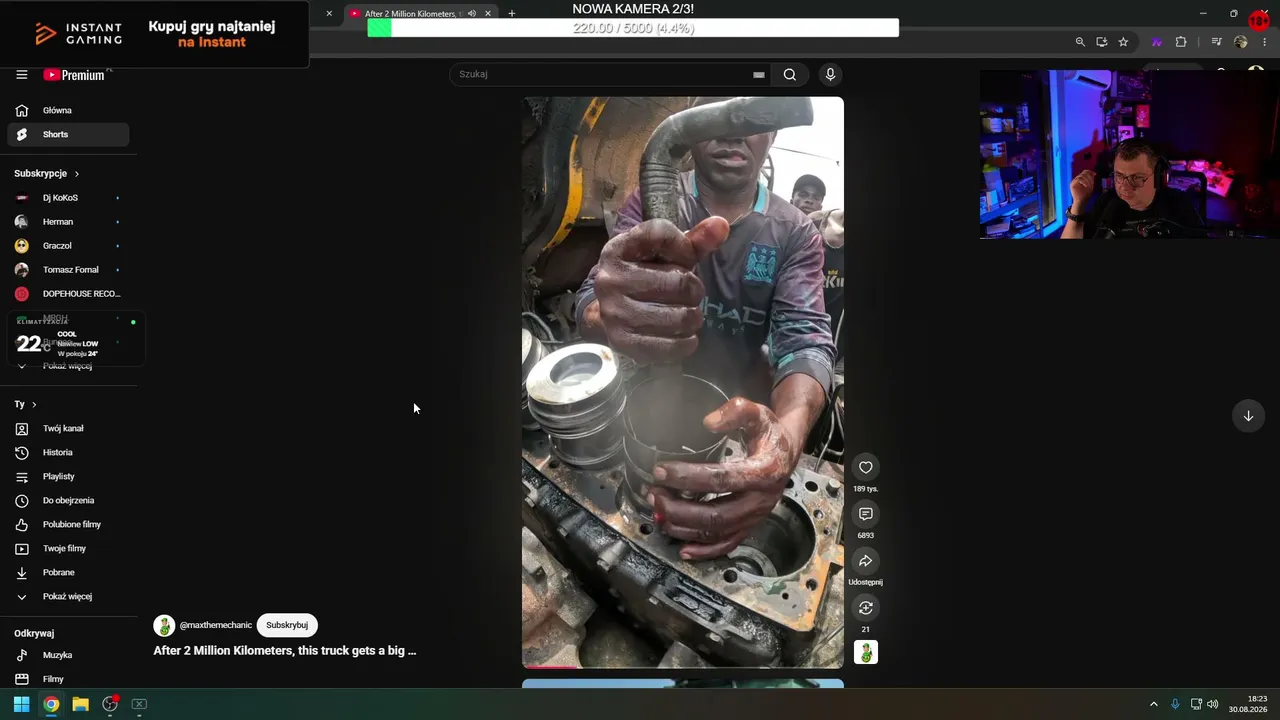Image resolution: width=1280 pixels, height=720 pixels.
Task: Open Do obejrzenia watch later list
Action: [68, 500]
